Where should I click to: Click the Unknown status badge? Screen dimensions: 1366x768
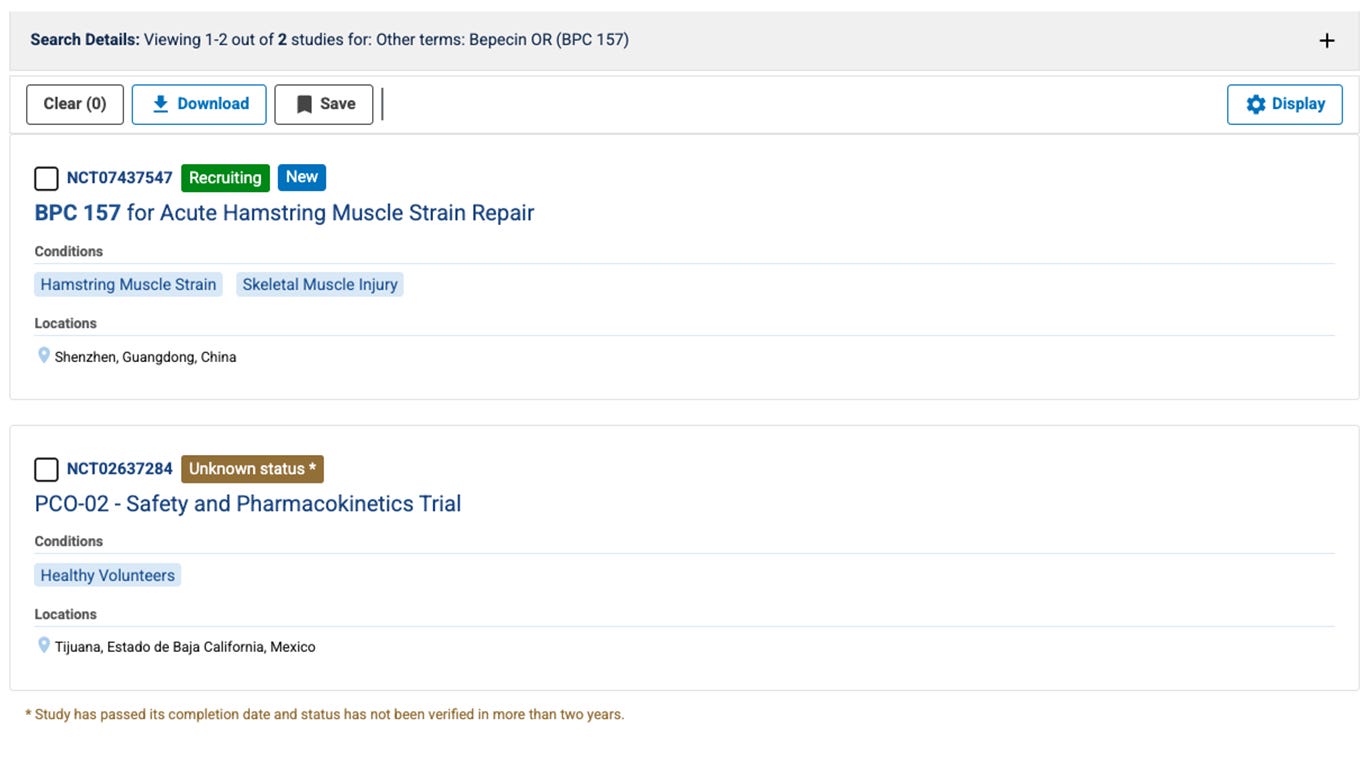252,469
